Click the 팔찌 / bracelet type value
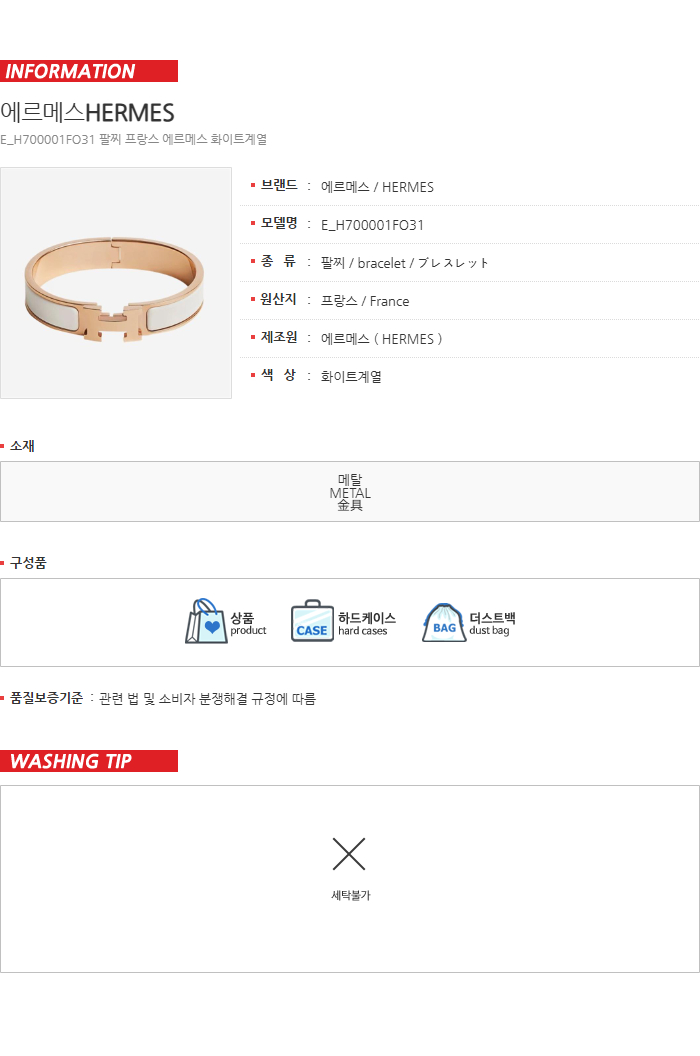The width and height of the screenshot is (700, 1056). click(404, 263)
